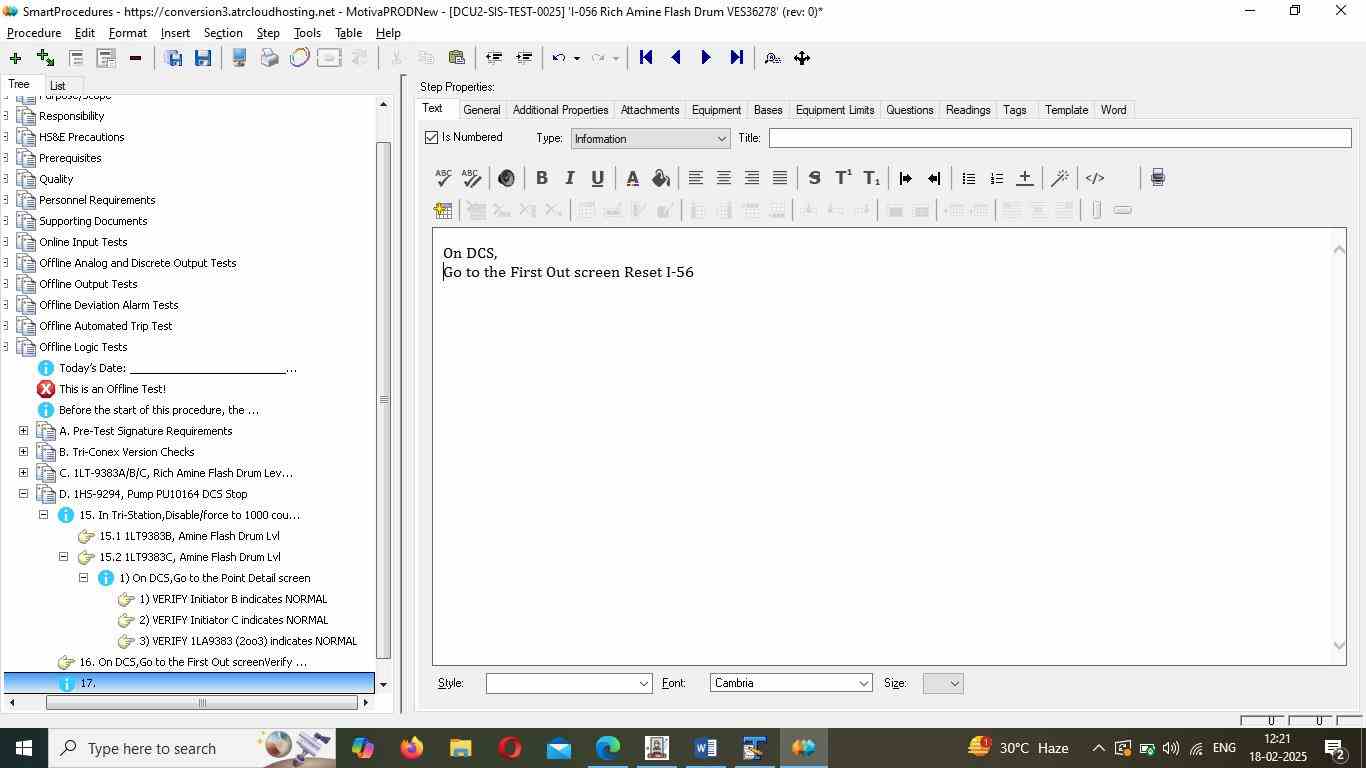The width and height of the screenshot is (1366, 768).
Task: Open the Insert menu
Action: (x=175, y=33)
